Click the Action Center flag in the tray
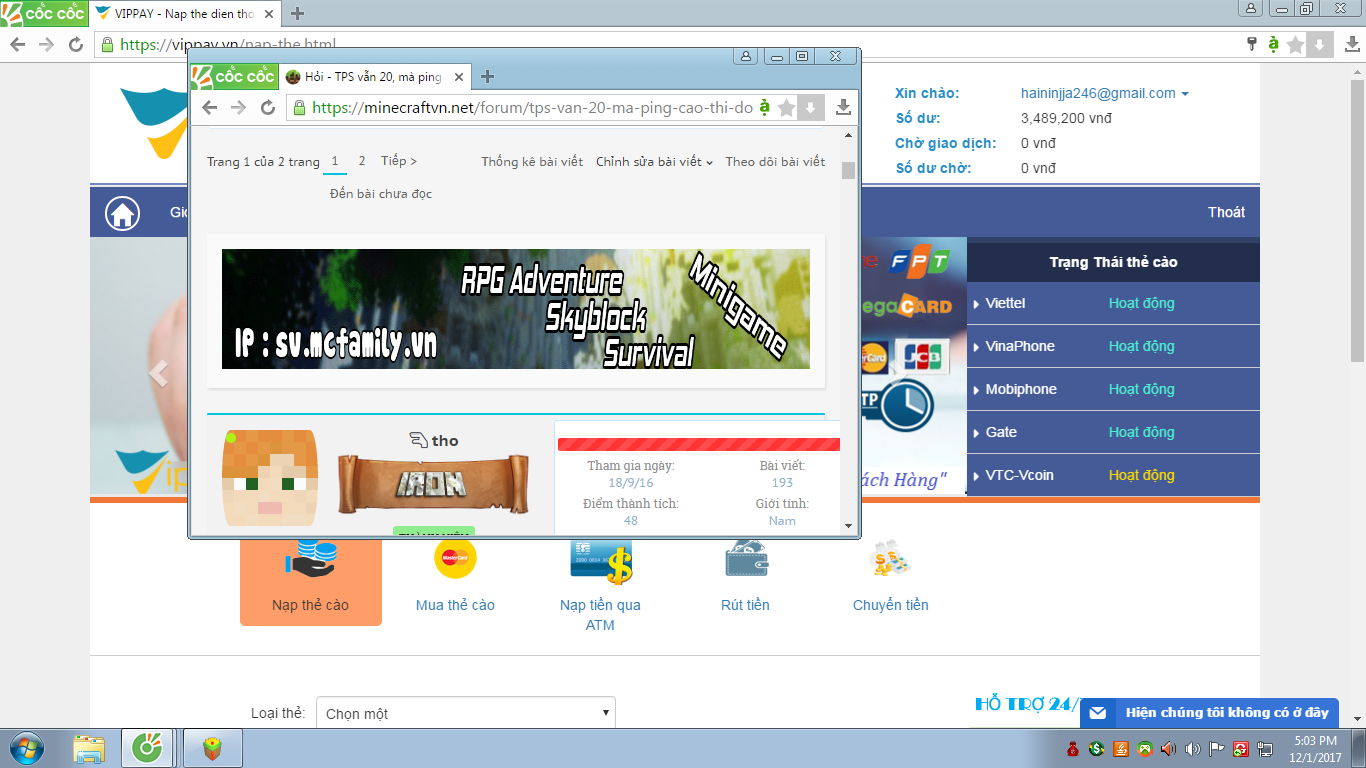Image resolution: width=1366 pixels, height=768 pixels. 1217,748
